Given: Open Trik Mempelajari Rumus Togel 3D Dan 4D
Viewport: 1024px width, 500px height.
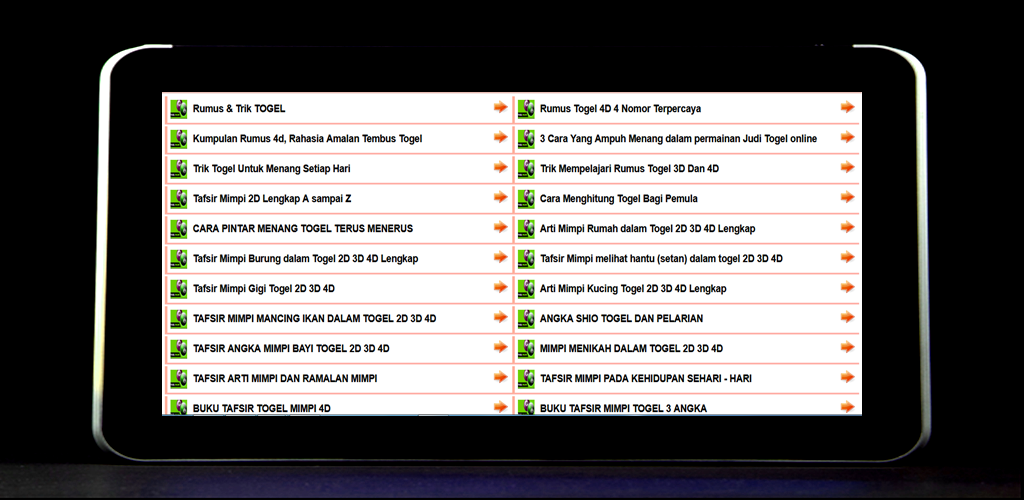Looking at the screenshot, I should pos(629,169).
